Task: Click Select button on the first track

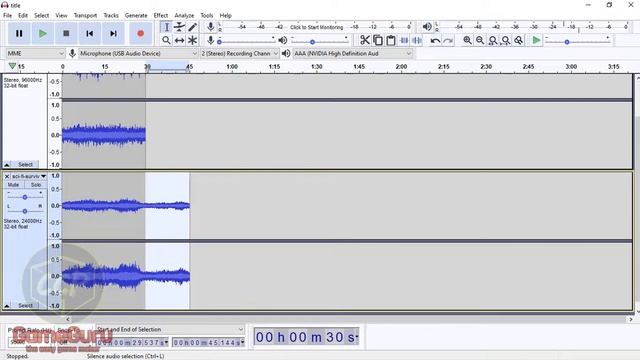Action: 25,164
